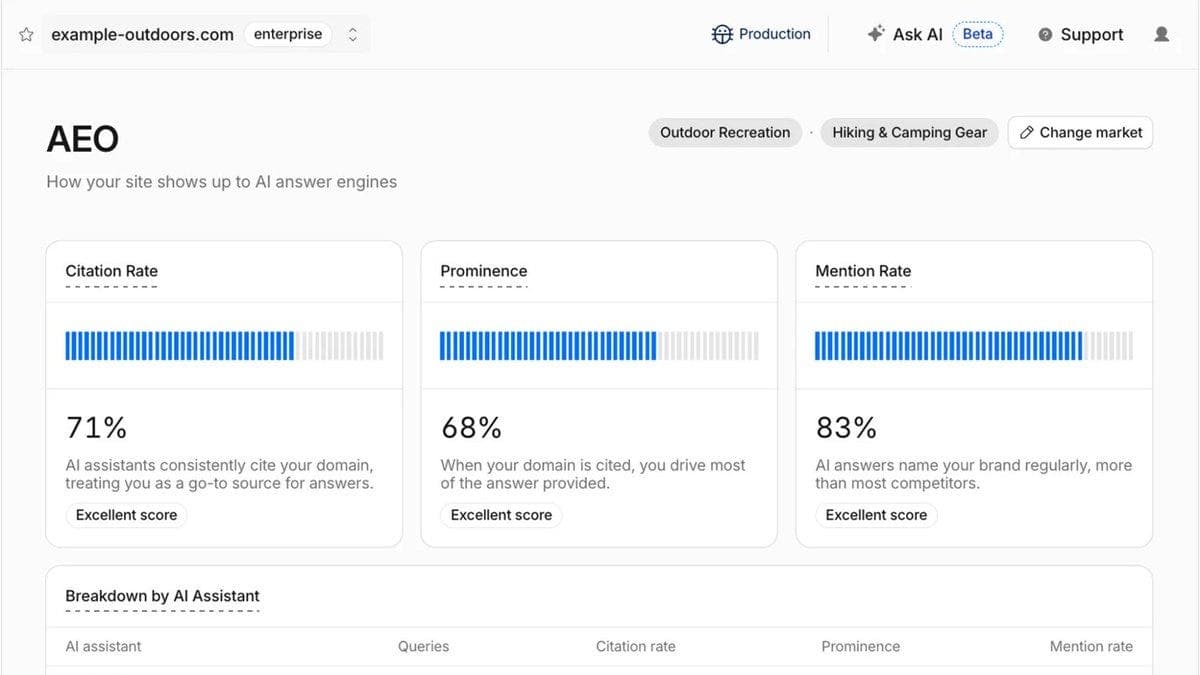The height and width of the screenshot is (675, 1200).
Task: Click the enterprise plan badge
Action: (x=288, y=34)
